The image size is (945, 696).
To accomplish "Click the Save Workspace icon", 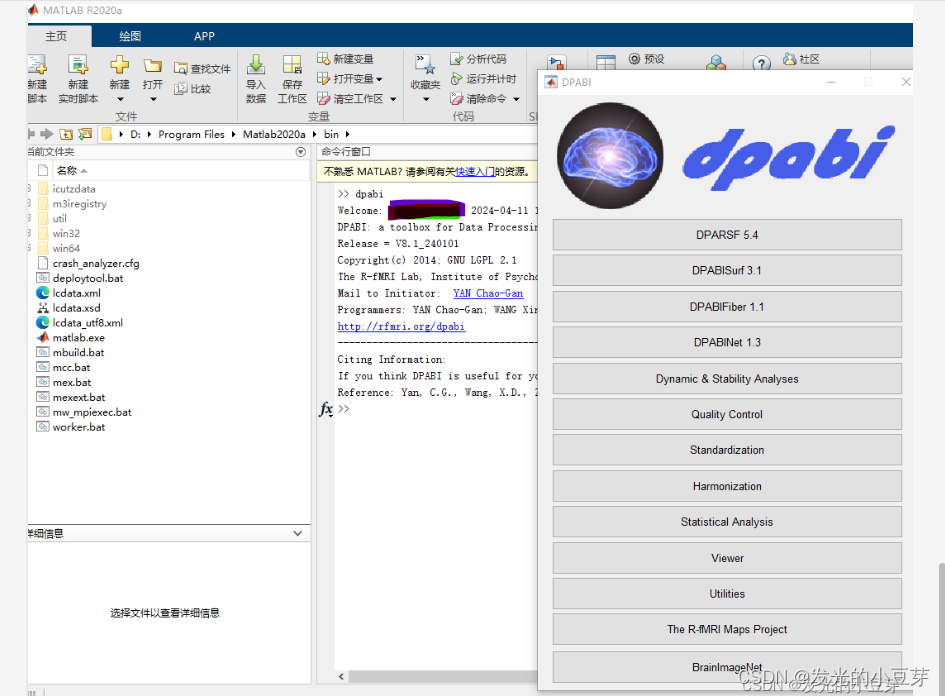I will 290,70.
